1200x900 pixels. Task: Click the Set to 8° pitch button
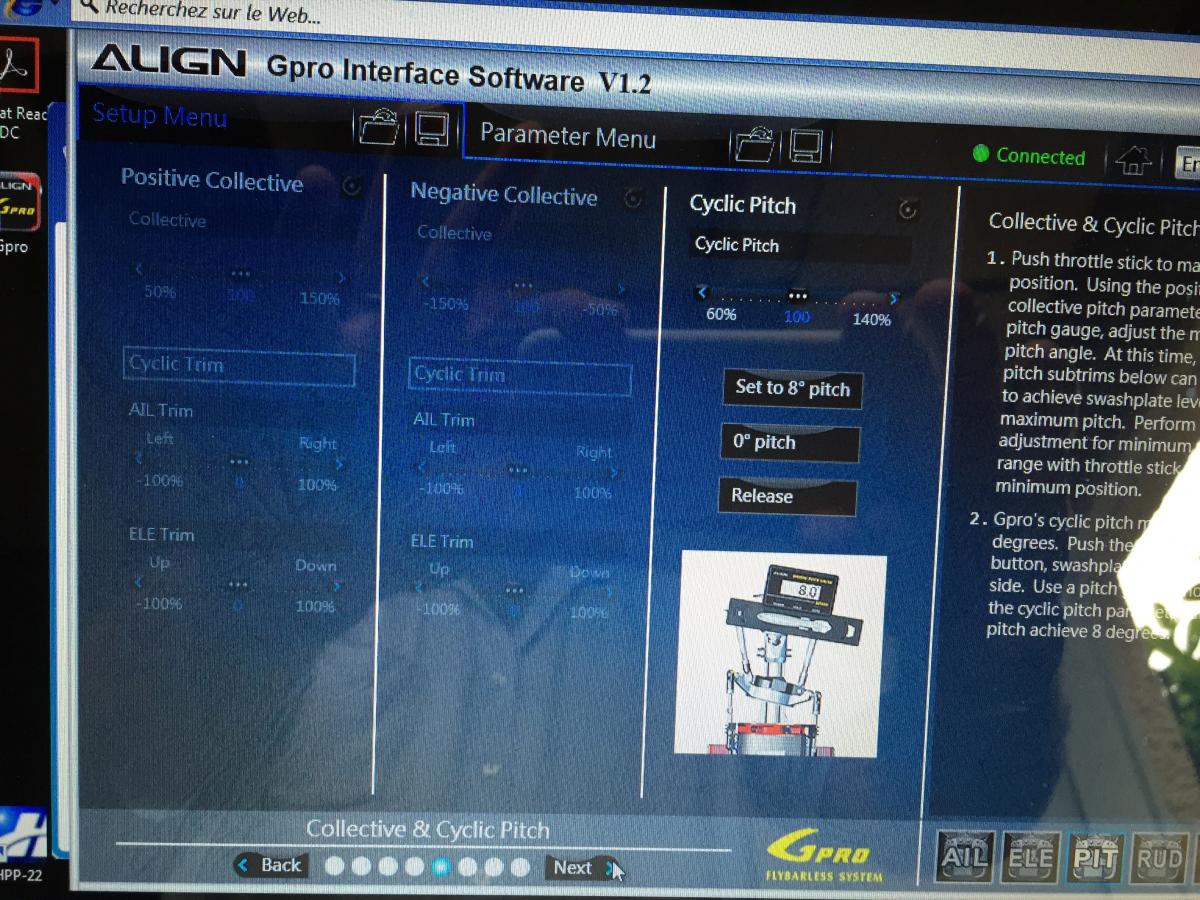click(792, 388)
